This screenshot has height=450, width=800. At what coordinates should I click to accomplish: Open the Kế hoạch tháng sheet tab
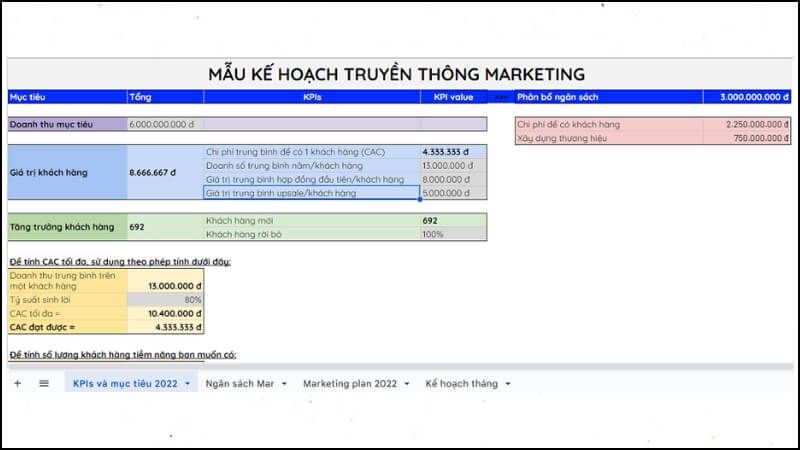pyautogui.click(x=462, y=384)
